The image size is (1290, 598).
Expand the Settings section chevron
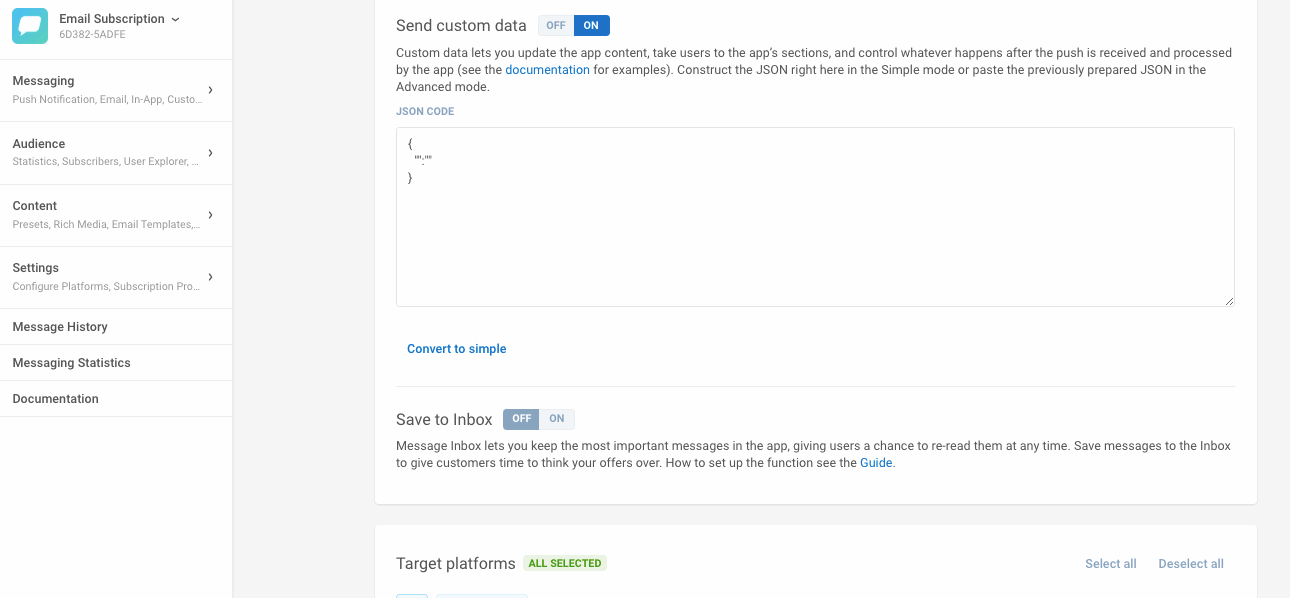210,277
